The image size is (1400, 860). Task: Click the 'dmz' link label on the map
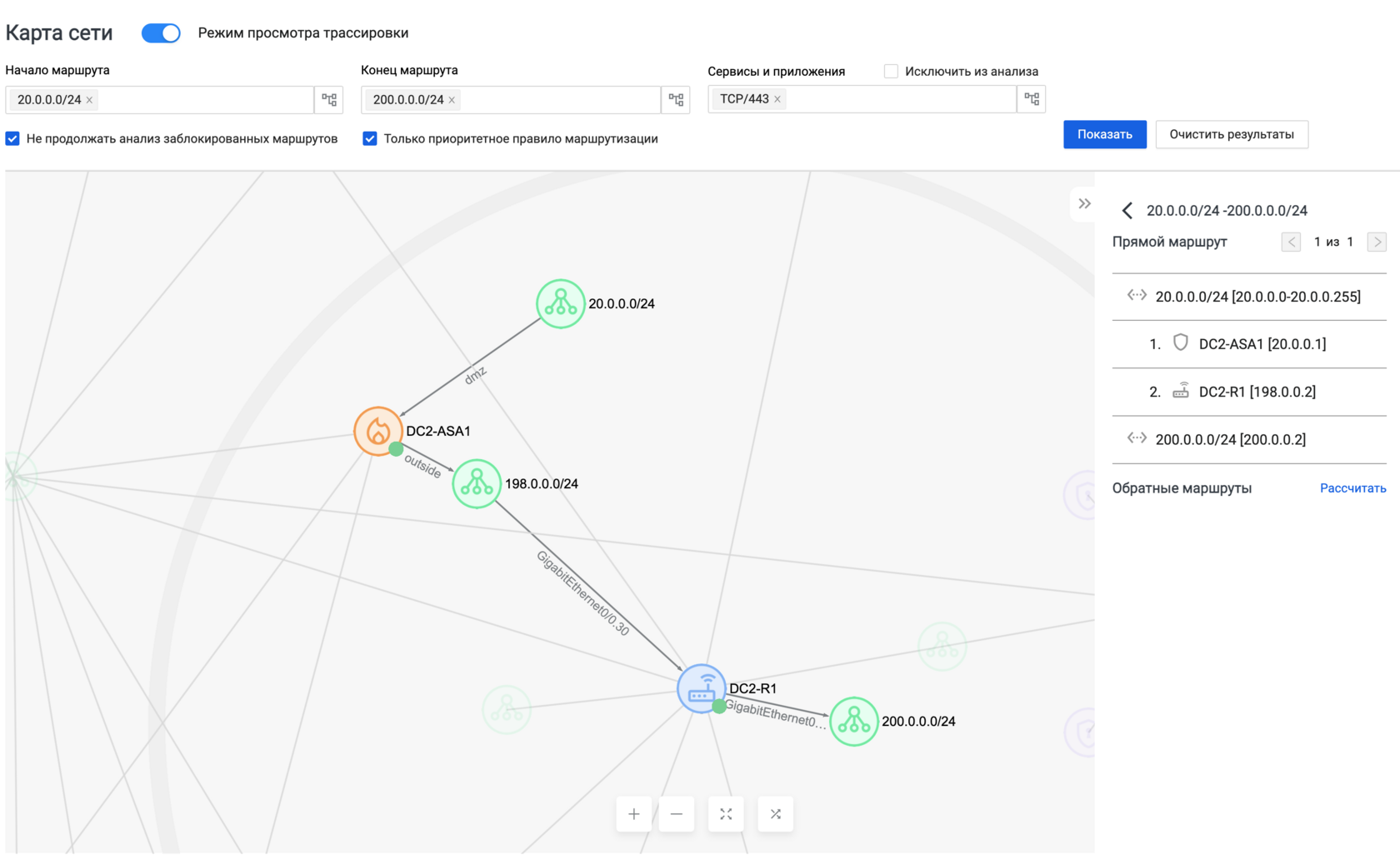475,376
